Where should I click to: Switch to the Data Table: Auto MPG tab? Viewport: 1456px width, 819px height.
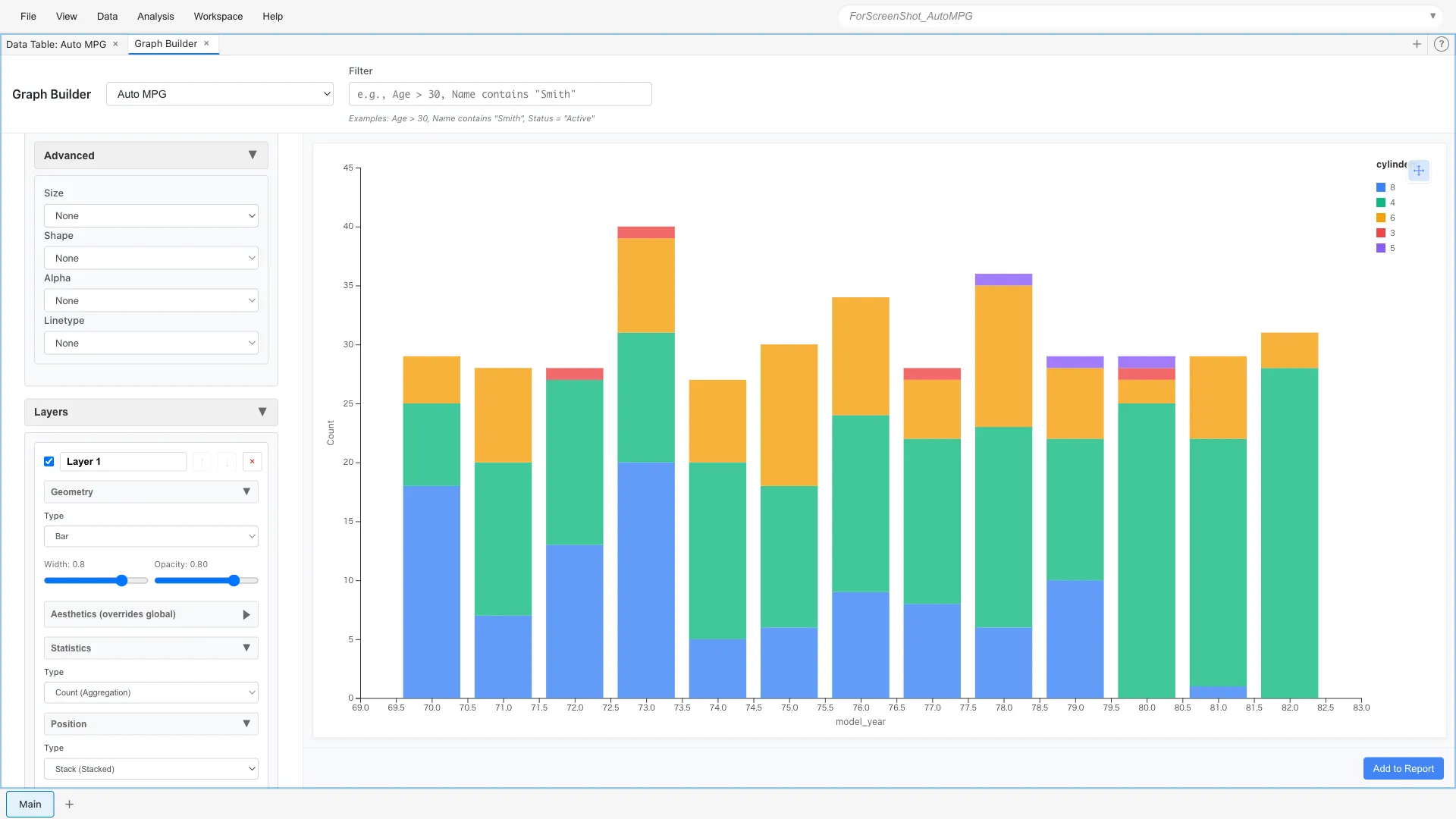click(57, 44)
